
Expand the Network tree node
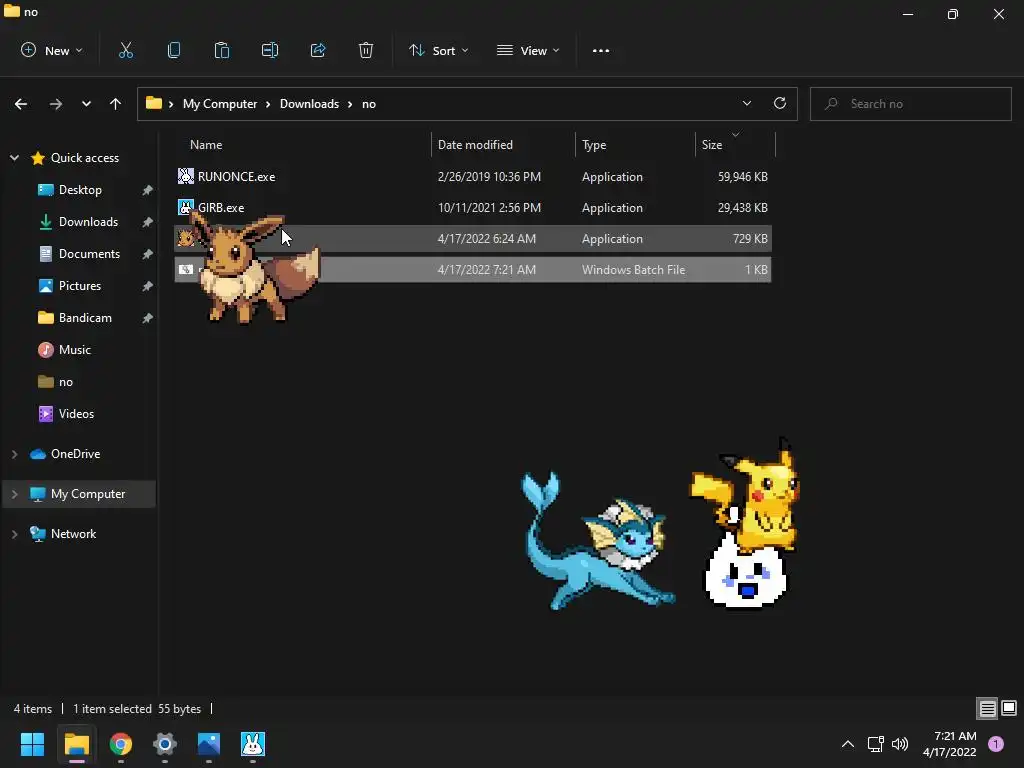pos(14,534)
